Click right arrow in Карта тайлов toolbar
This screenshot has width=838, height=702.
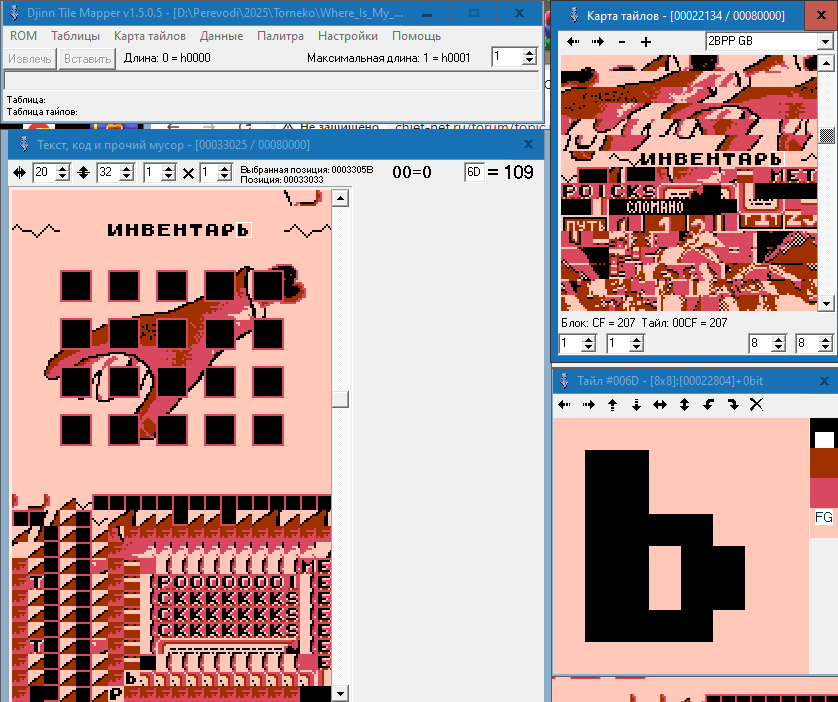click(x=598, y=42)
